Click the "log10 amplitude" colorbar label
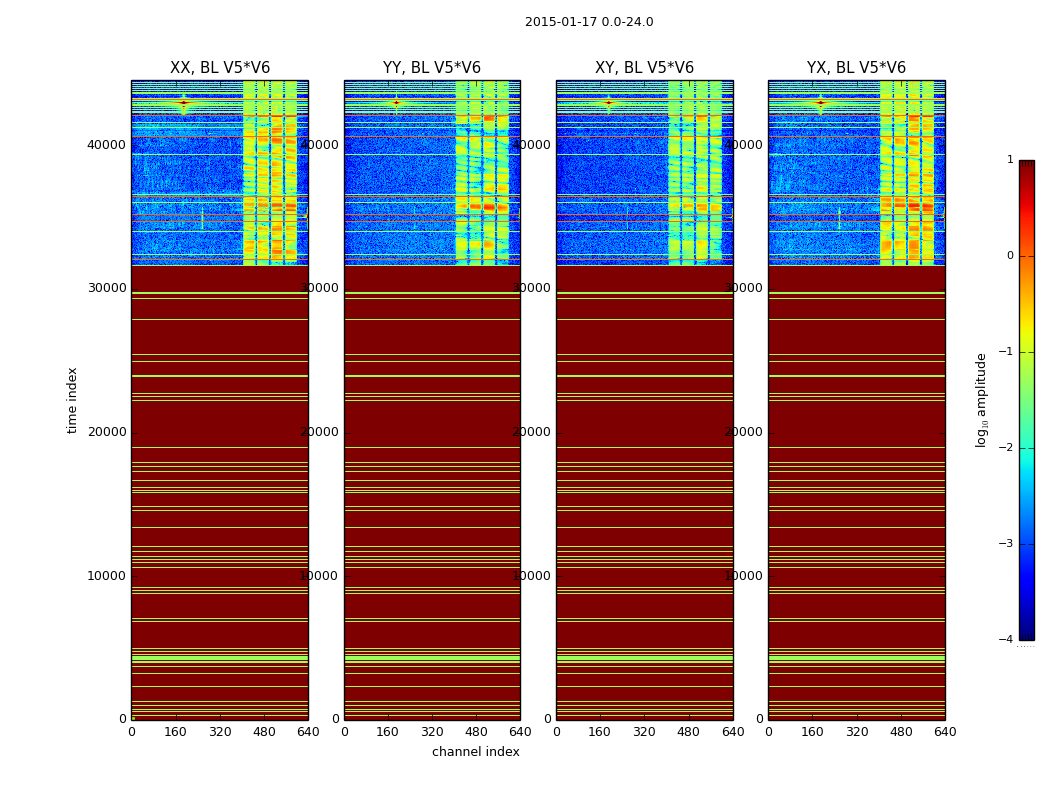The width and height of the screenshot is (1050, 800). [x=982, y=399]
